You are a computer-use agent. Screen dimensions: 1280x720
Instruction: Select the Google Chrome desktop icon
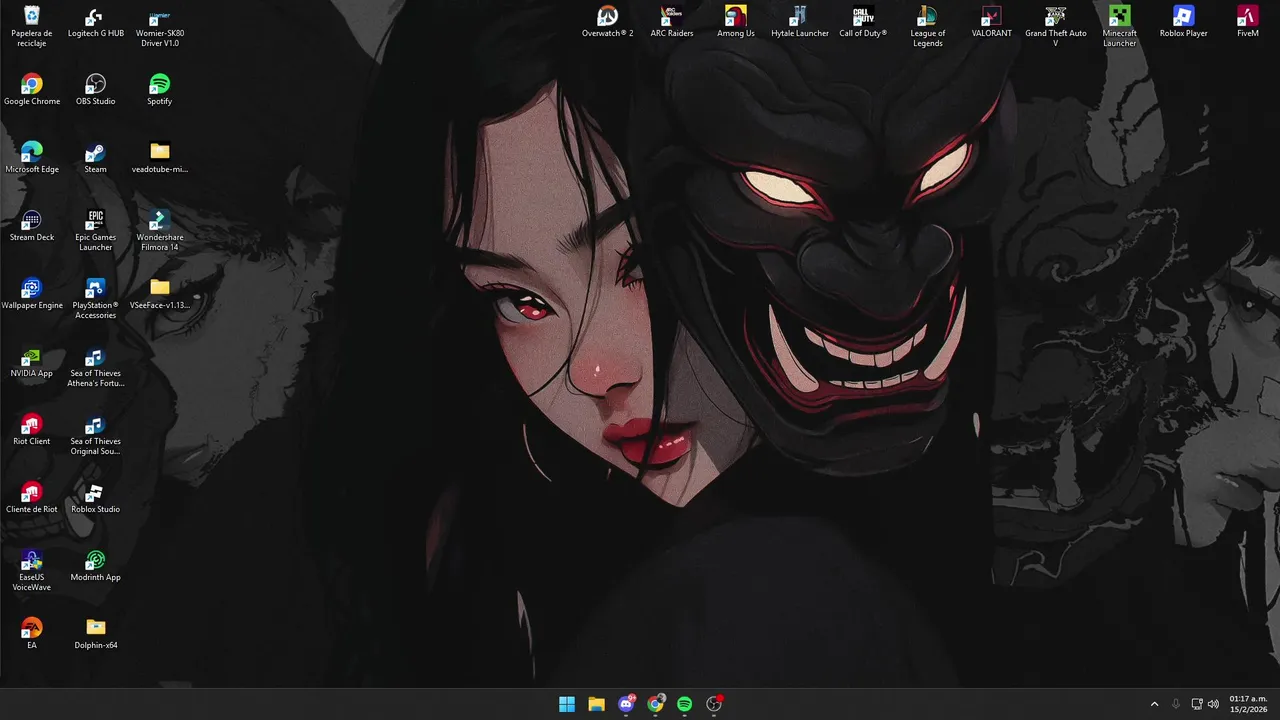(x=32, y=90)
